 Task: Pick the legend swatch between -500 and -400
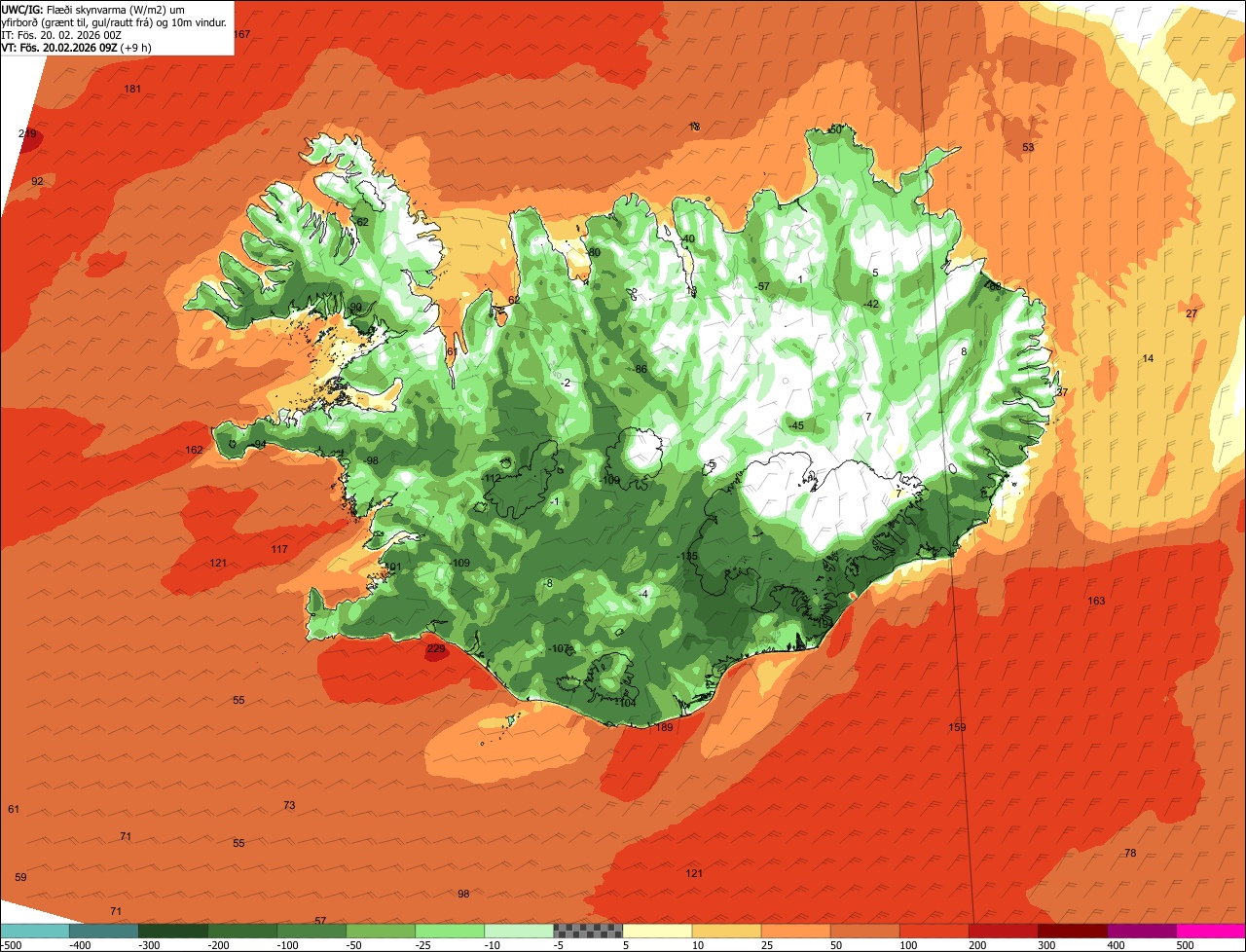pos(34,931)
